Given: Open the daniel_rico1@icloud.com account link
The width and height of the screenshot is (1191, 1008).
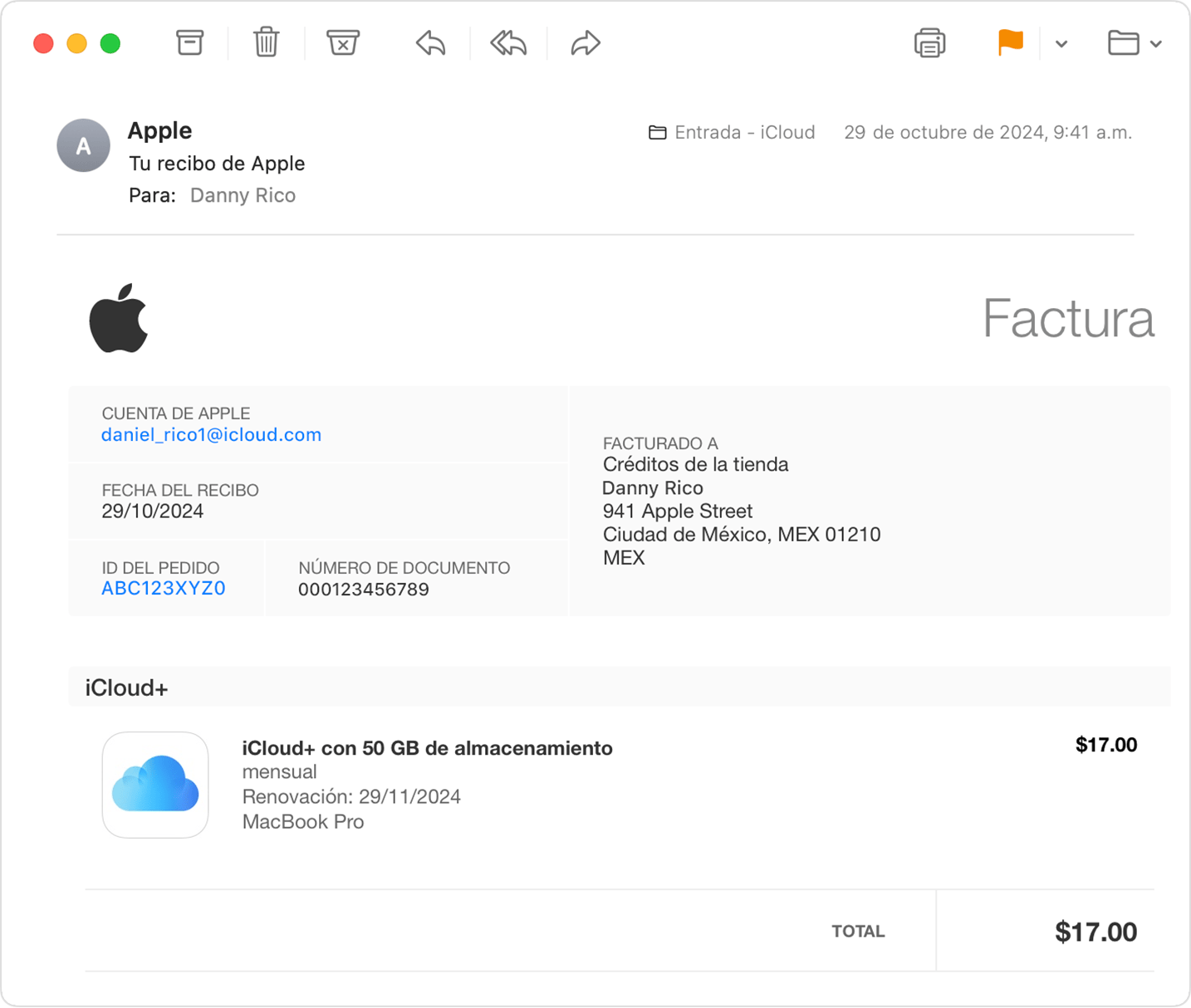Looking at the screenshot, I should pyautogui.click(x=211, y=434).
